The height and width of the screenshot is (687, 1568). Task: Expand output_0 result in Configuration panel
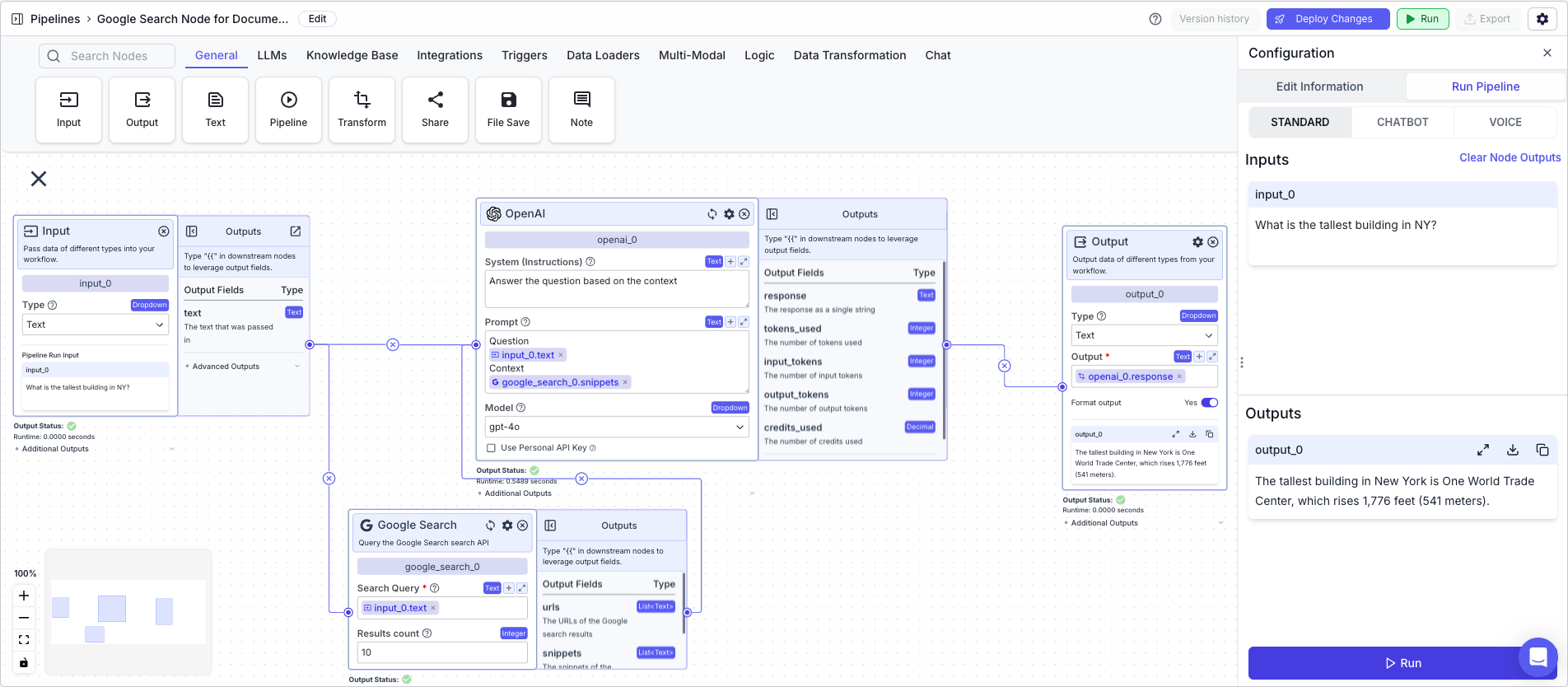click(x=1483, y=450)
